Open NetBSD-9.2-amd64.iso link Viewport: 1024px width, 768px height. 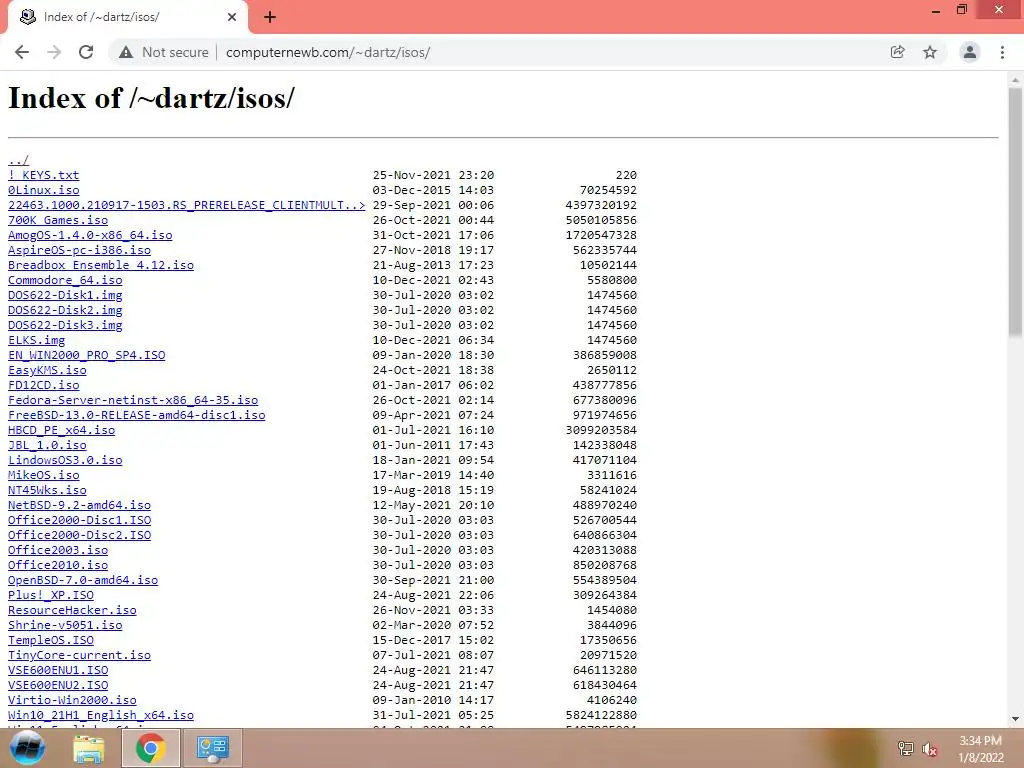click(x=80, y=505)
